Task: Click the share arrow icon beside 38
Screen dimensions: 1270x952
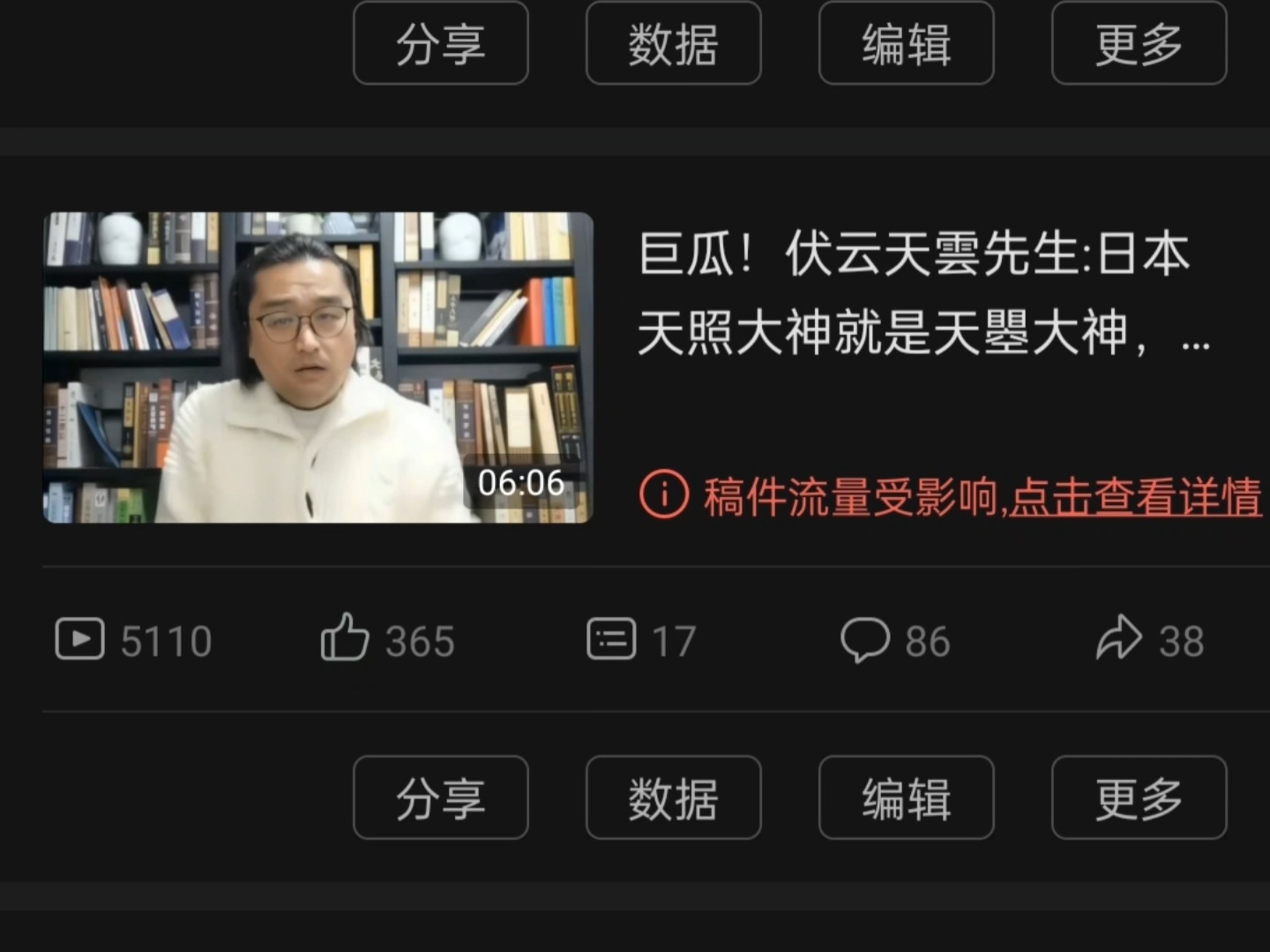Action: click(1119, 637)
